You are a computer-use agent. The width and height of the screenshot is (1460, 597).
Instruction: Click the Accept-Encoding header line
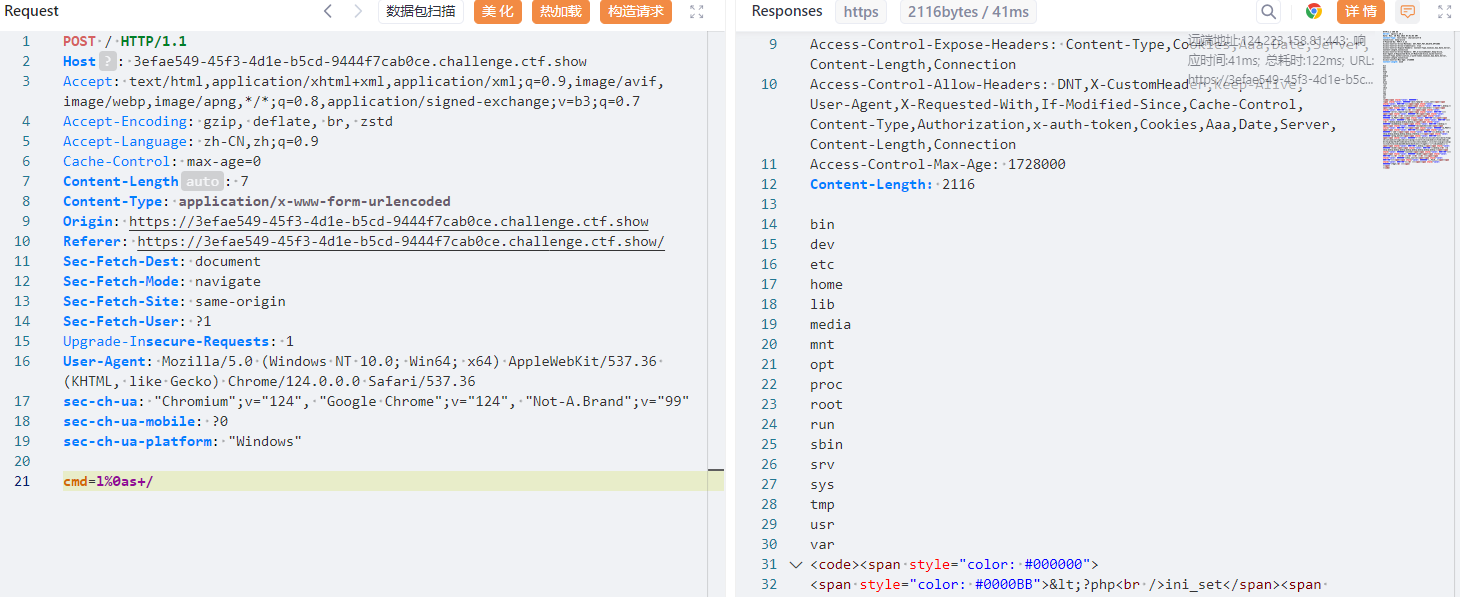pos(228,121)
